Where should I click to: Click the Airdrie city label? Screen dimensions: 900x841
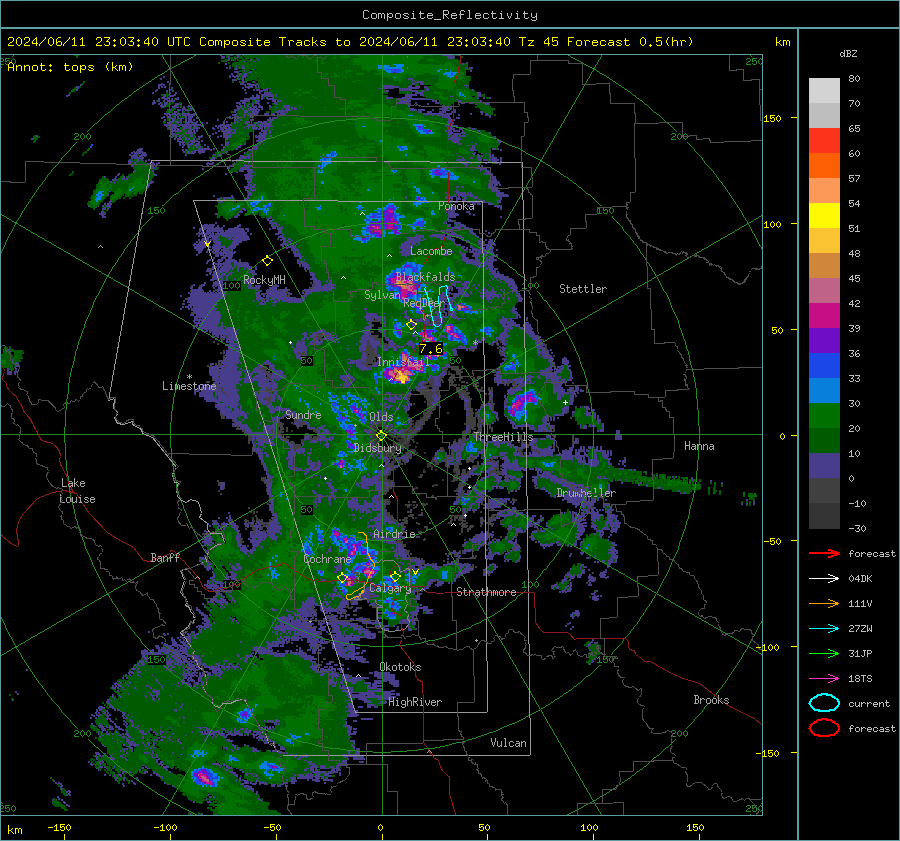(x=394, y=534)
